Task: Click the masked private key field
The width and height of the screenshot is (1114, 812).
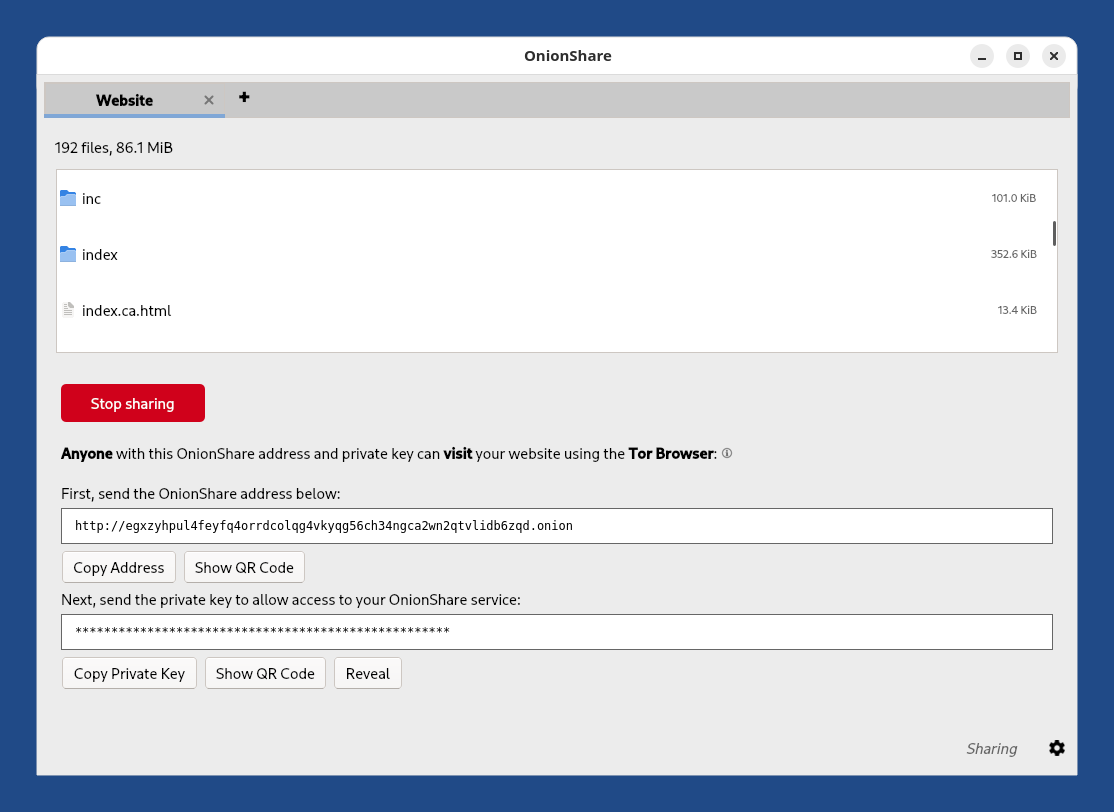Action: click(x=556, y=632)
